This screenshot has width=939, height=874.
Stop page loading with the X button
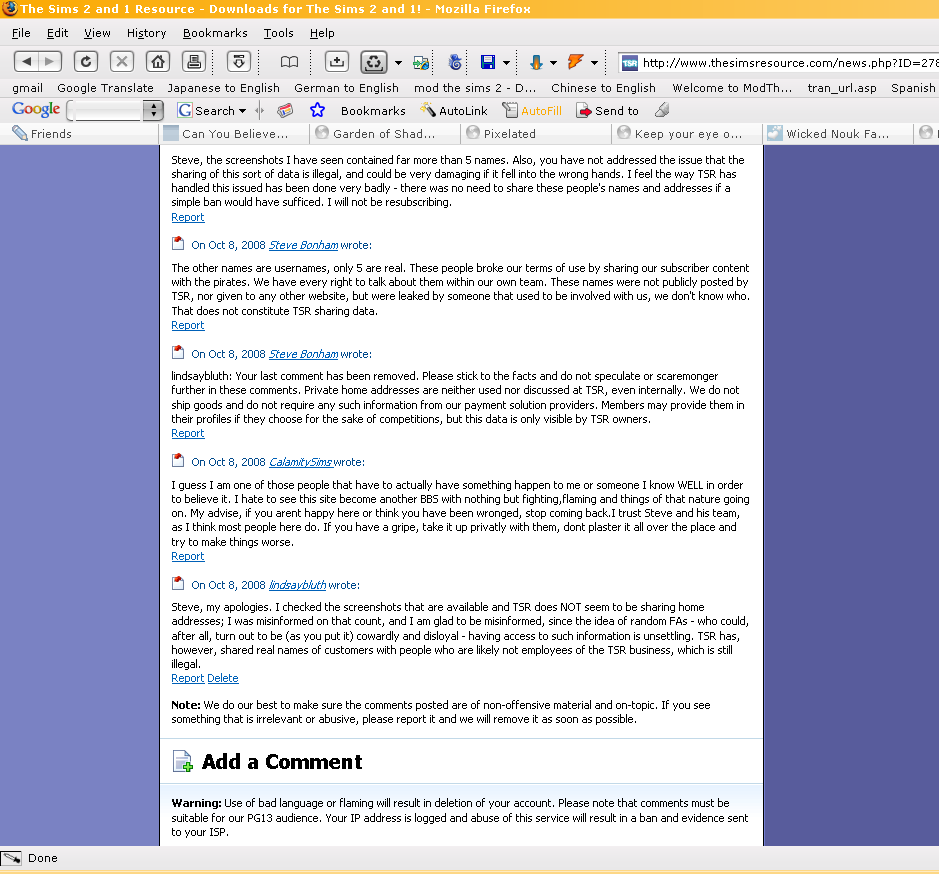[122, 62]
